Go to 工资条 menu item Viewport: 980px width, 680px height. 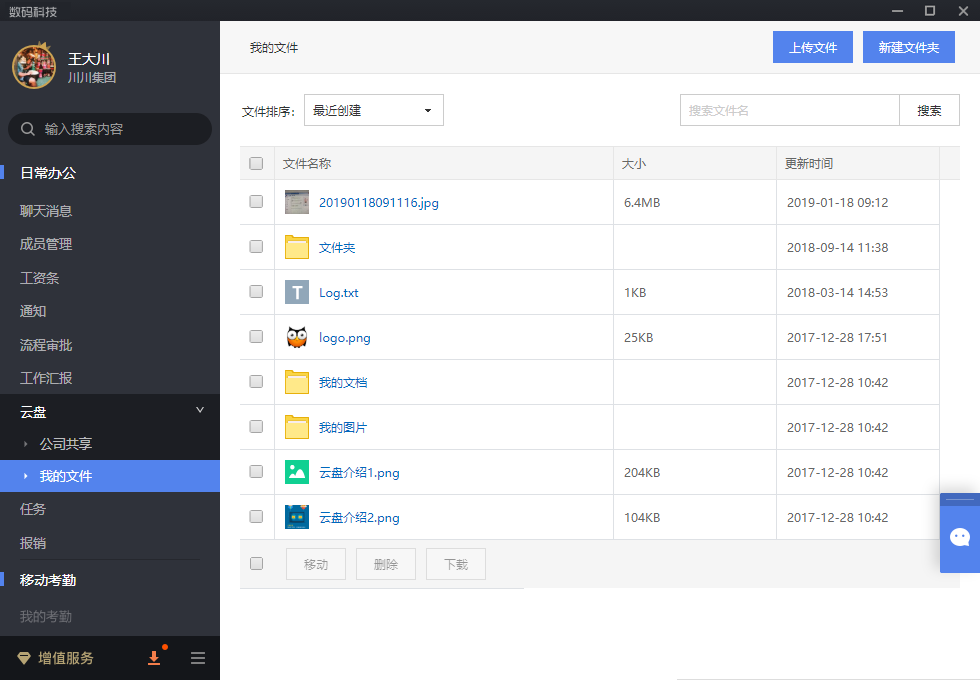pos(39,278)
